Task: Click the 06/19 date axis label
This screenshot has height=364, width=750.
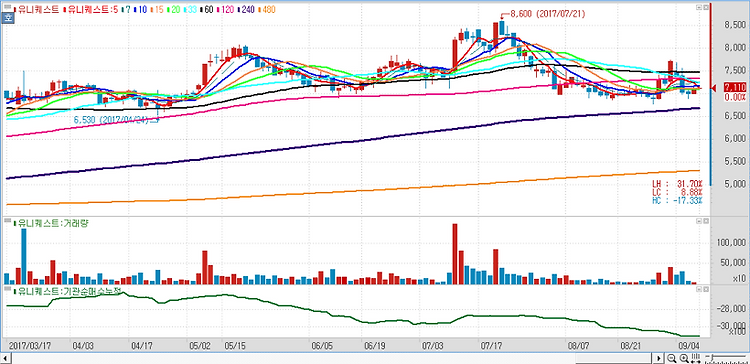Action: click(x=375, y=345)
